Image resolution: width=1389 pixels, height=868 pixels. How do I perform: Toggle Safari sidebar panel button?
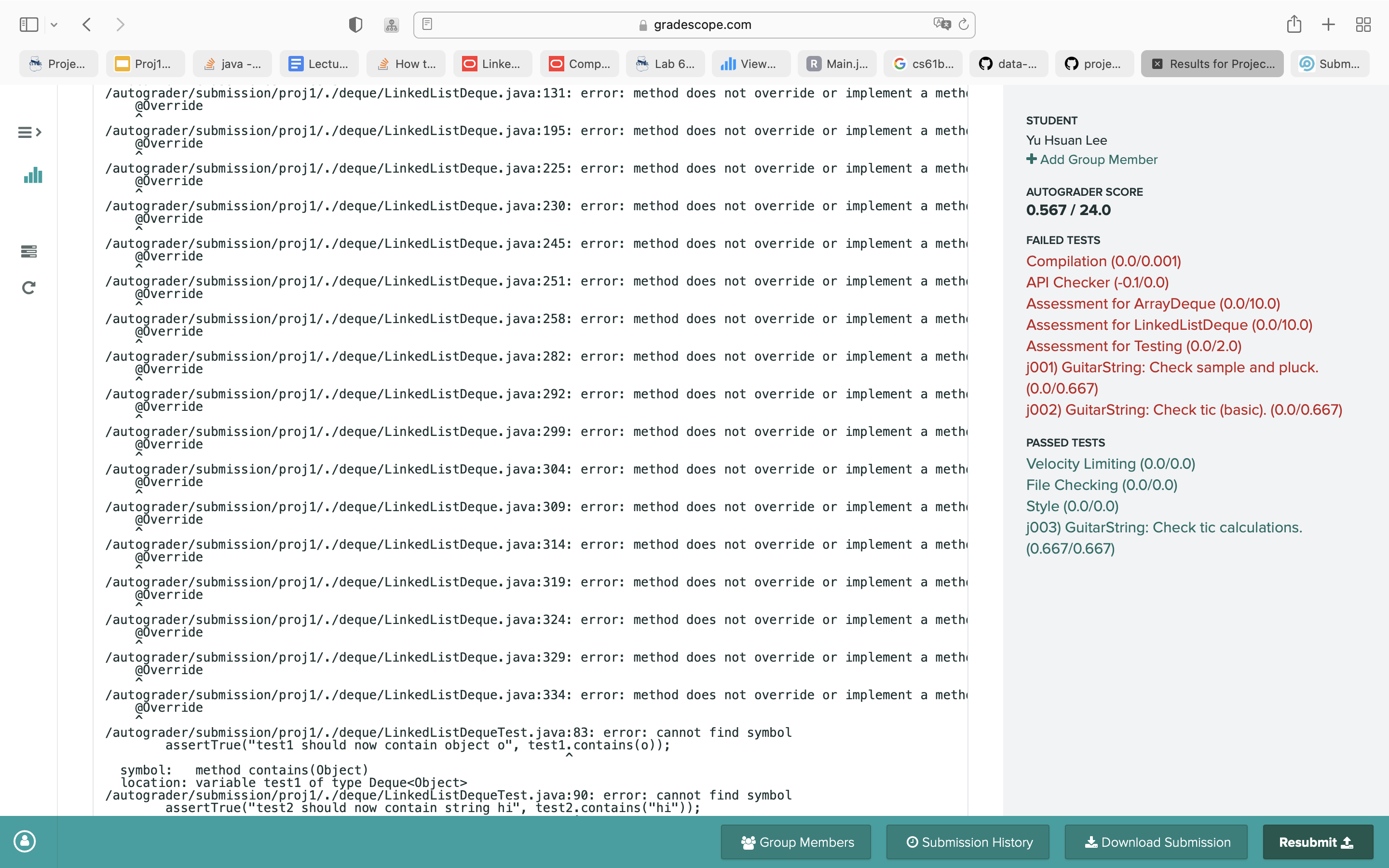(29, 25)
